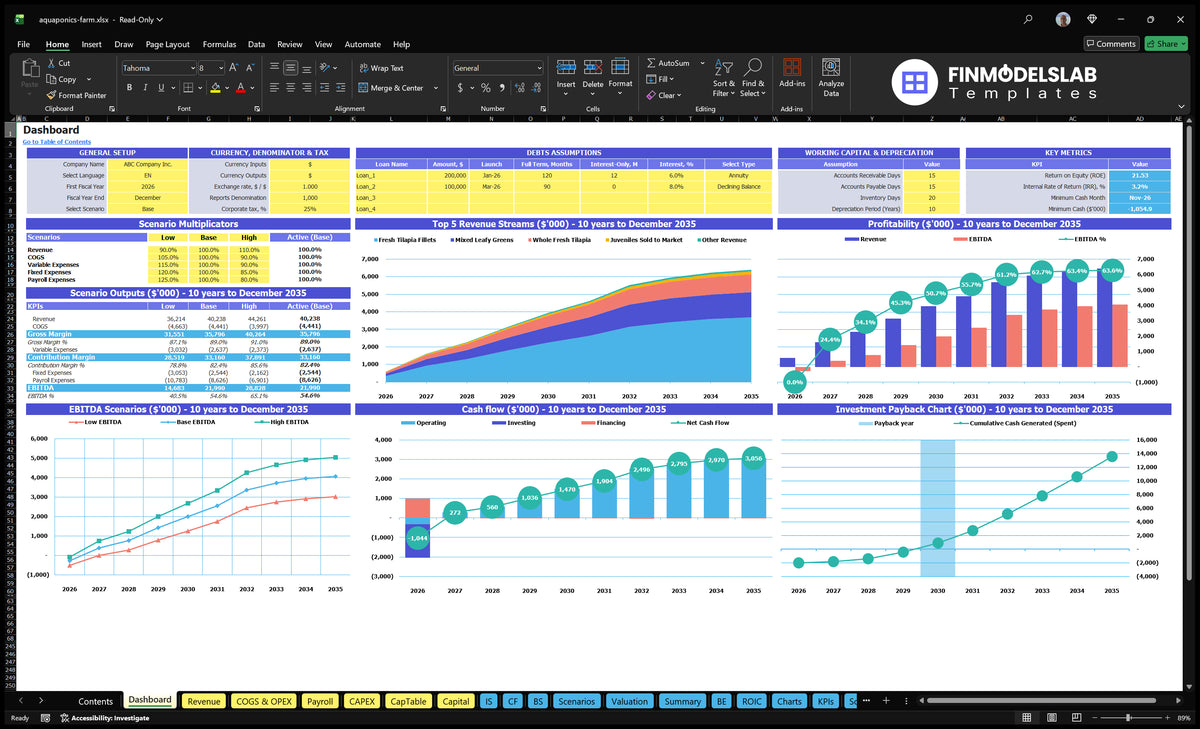Click the search magnifier in title bar
The width and height of the screenshot is (1200, 729).
click(x=1029, y=19)
